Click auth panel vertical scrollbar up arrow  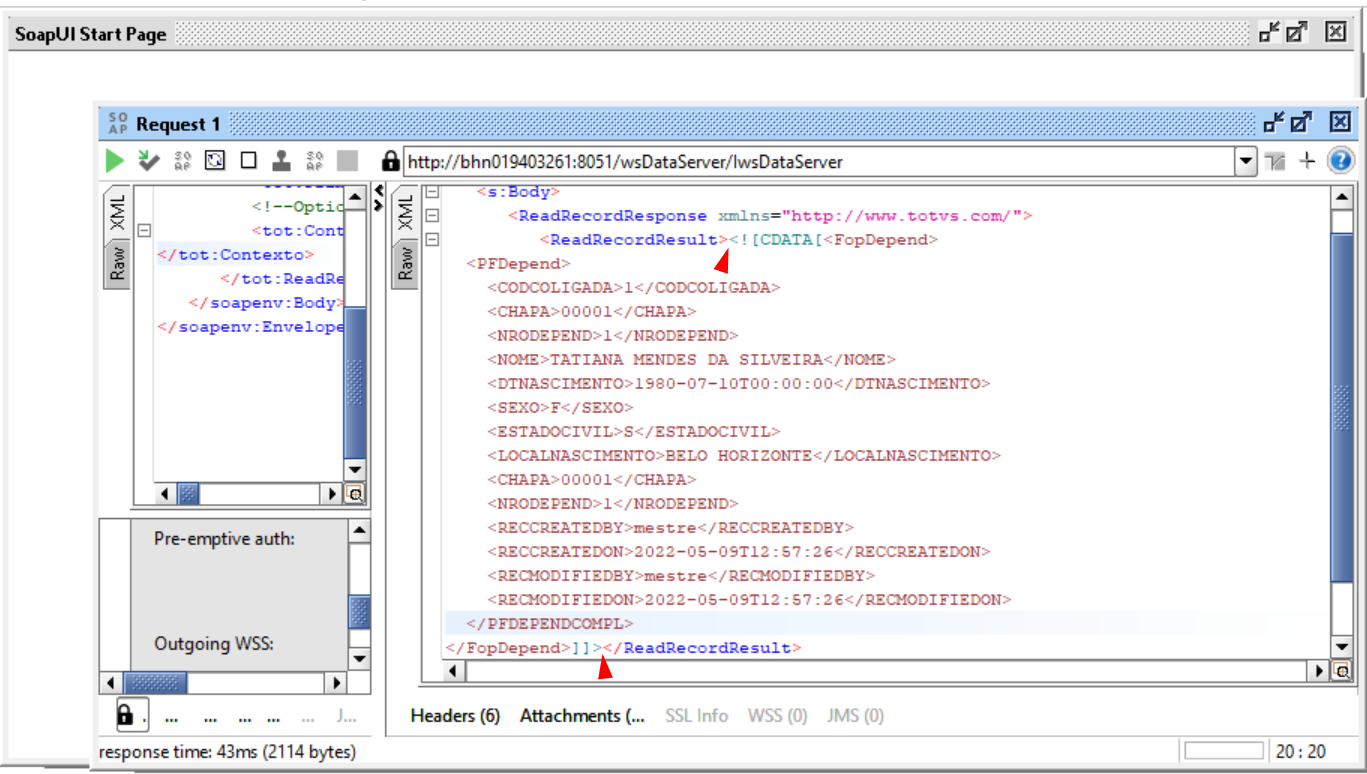(360, 531)
